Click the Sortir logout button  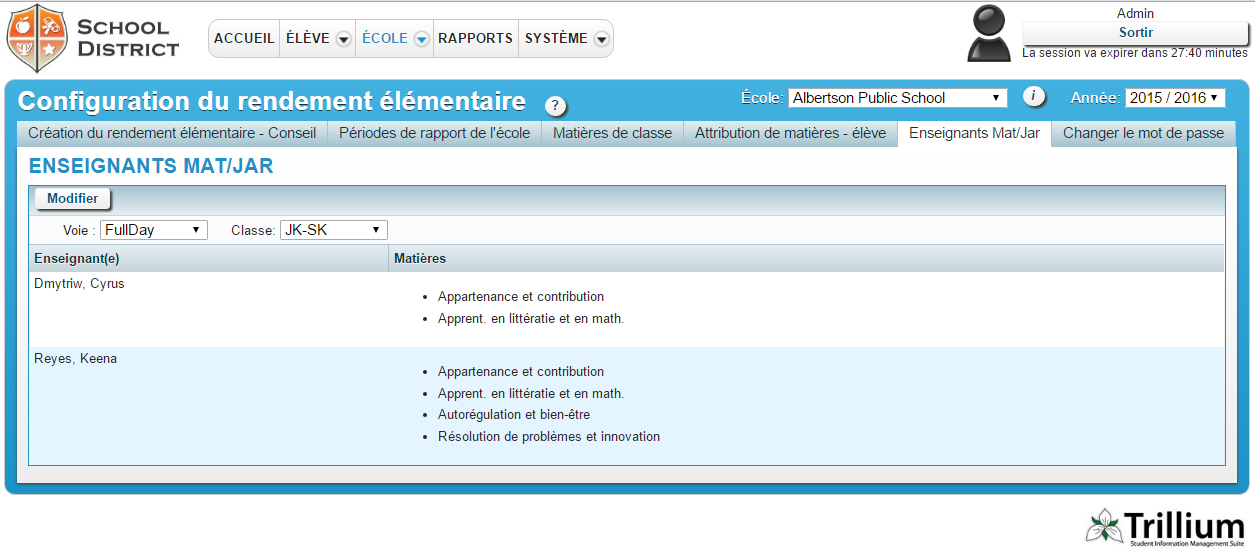click(1135, 33)
